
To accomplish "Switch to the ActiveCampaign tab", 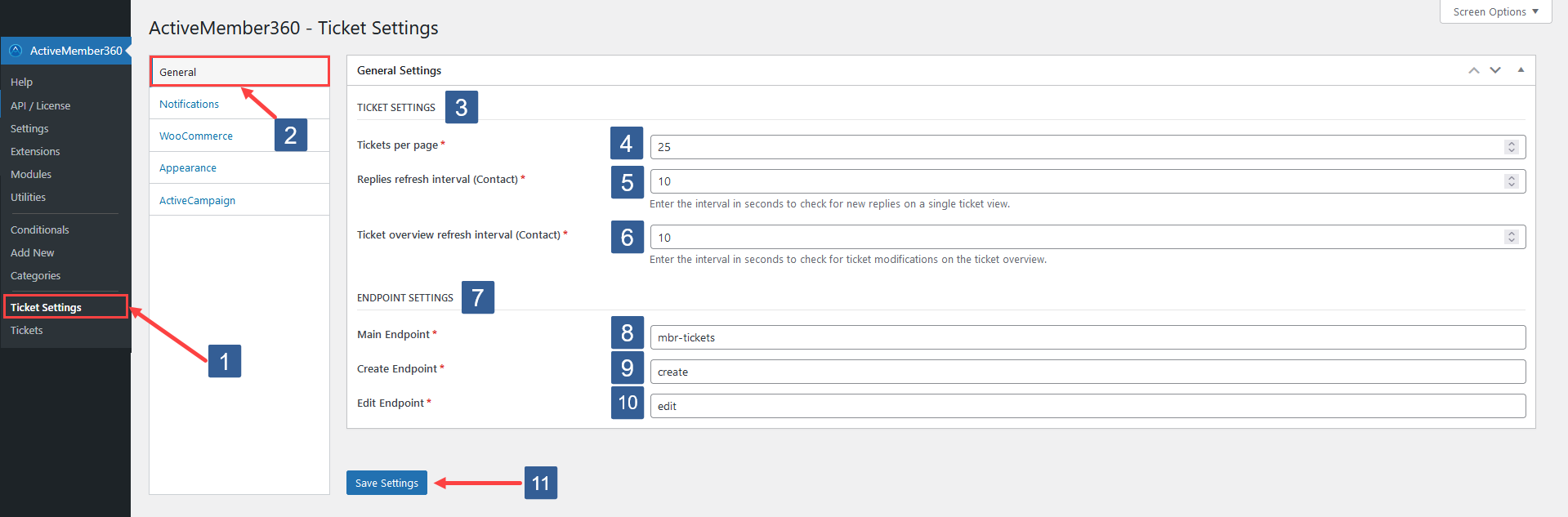I will 197,199.
